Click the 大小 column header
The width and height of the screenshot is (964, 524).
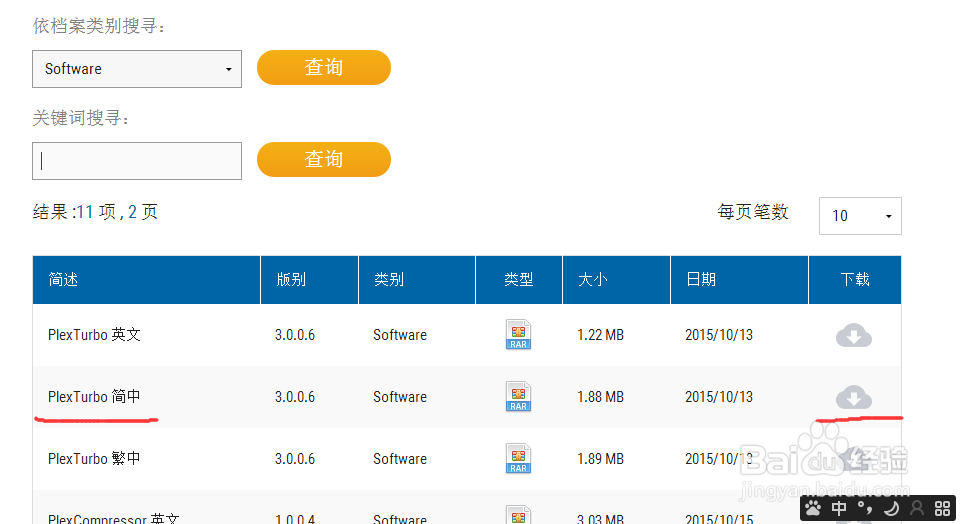point(616,280)
